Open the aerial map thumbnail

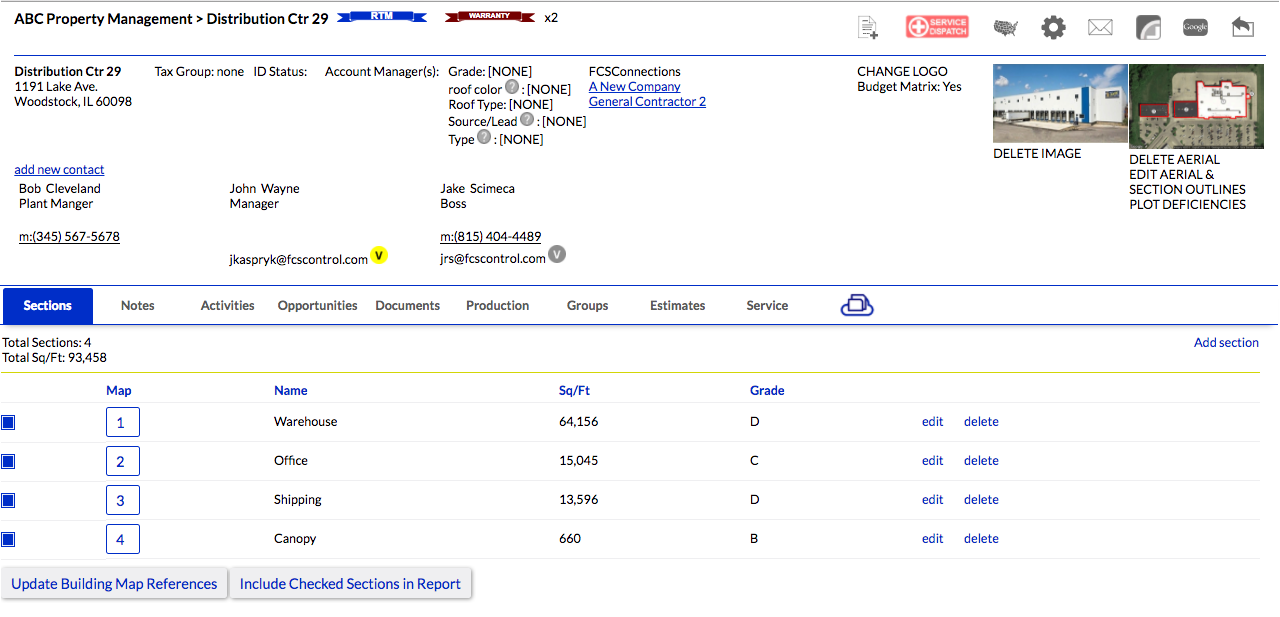coord(1189,106)
